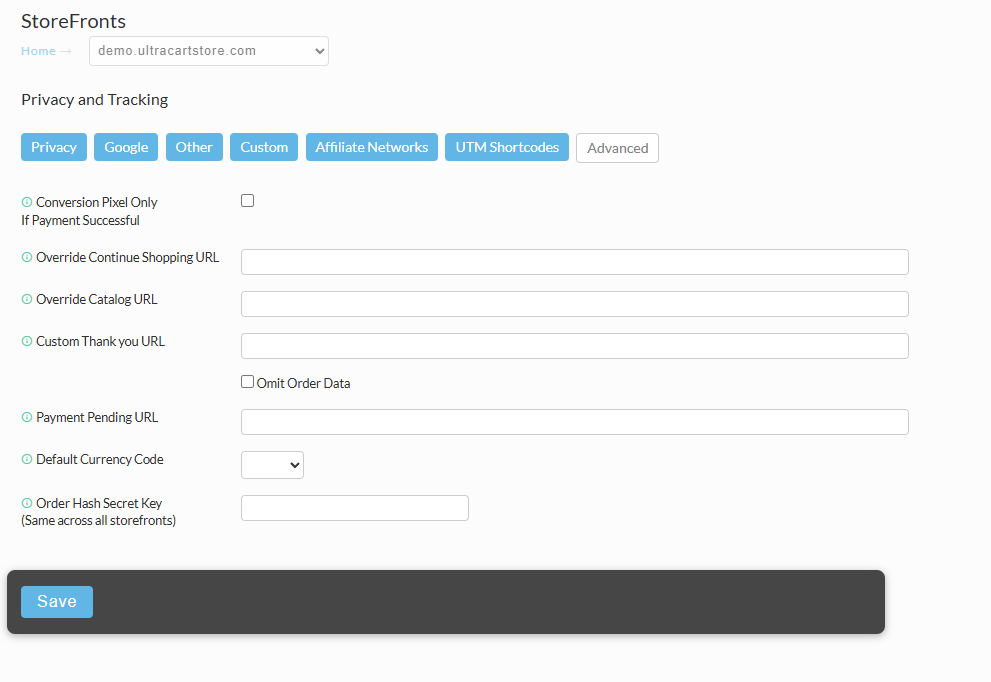991x682 pixels.
Task: Click info icon beside Payment Pending URL
Action: [x=27, y=417]
